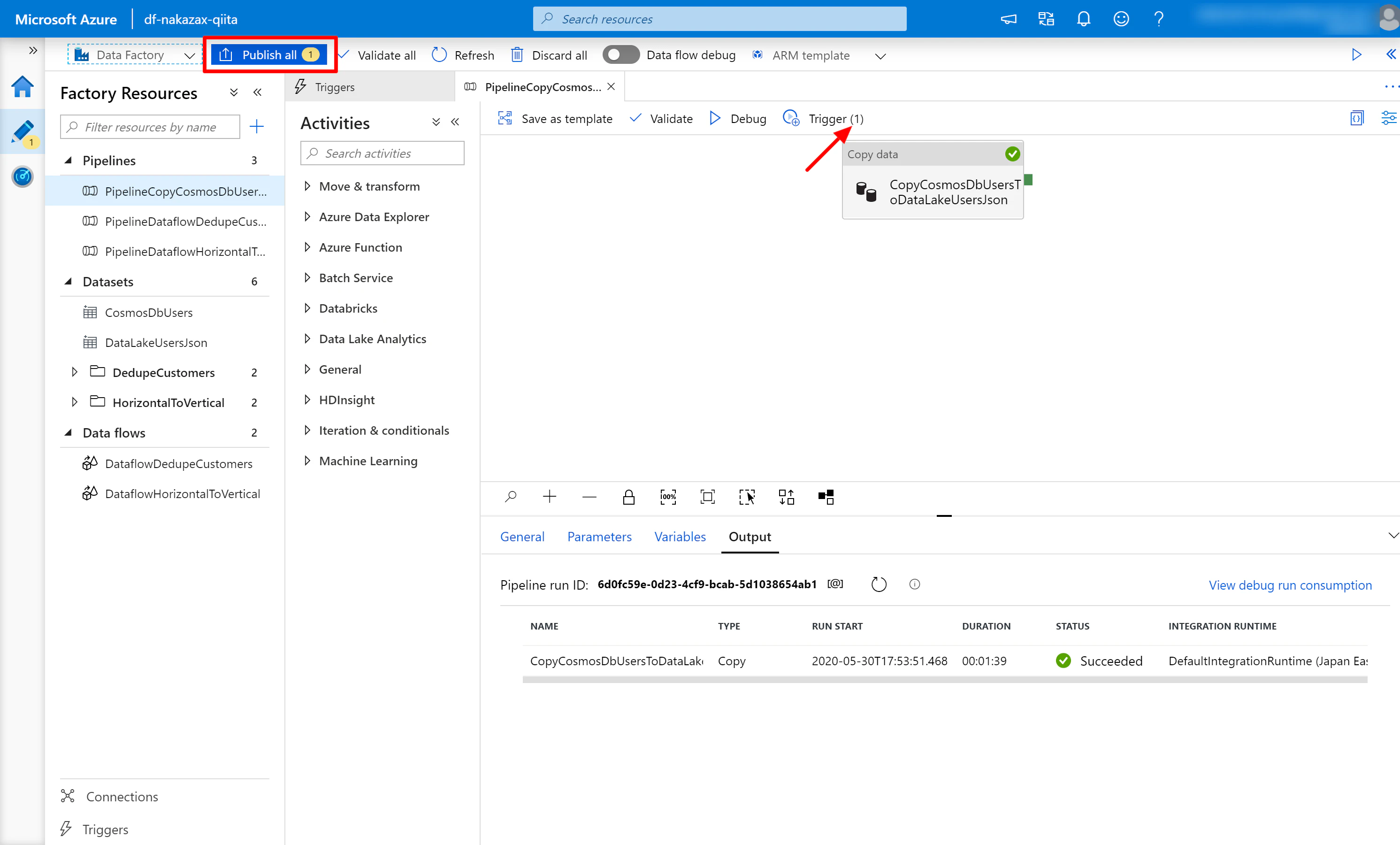This screenshot has height=845, width=1400.
Task: Click the zoom to fit icon
Action: 707,497
